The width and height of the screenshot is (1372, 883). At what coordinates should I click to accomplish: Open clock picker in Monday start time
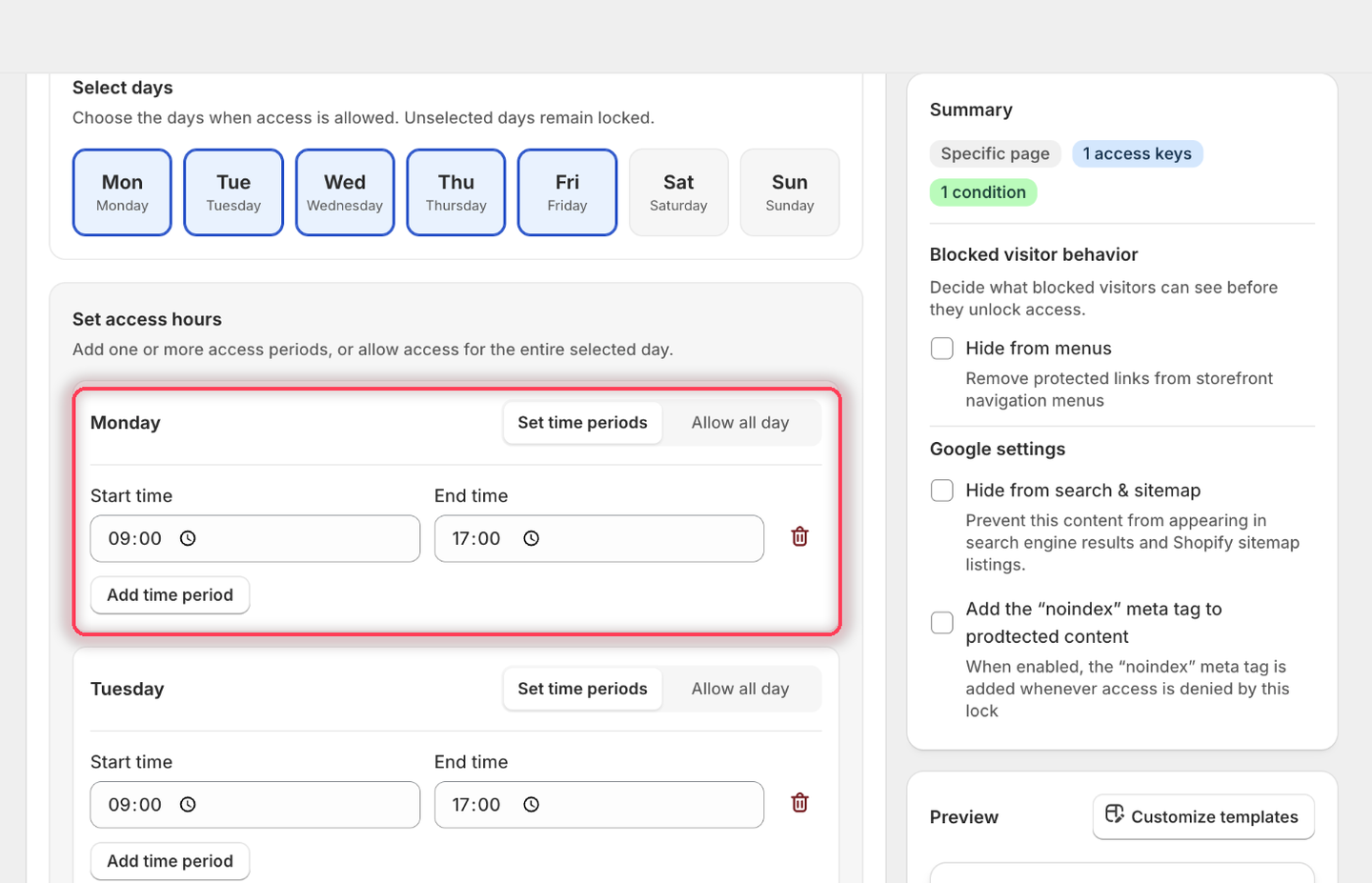coord(188,538)
